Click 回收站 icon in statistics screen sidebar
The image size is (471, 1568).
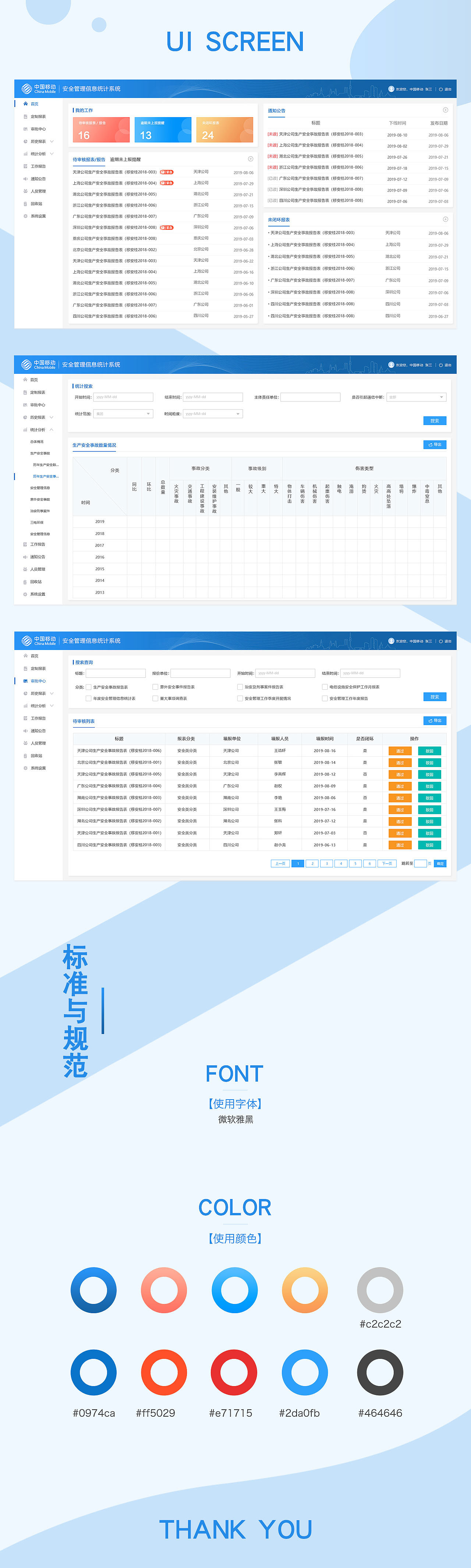click(25, 582)
